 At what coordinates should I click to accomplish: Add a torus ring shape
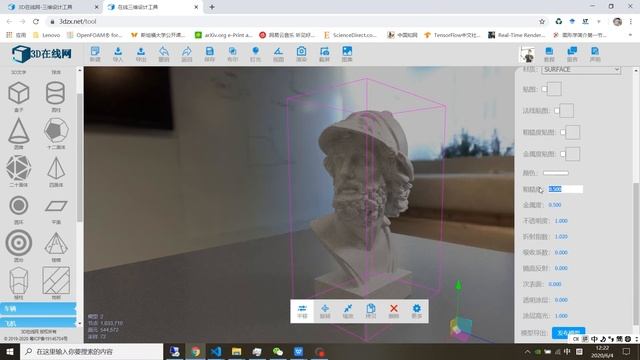point(19,205)
